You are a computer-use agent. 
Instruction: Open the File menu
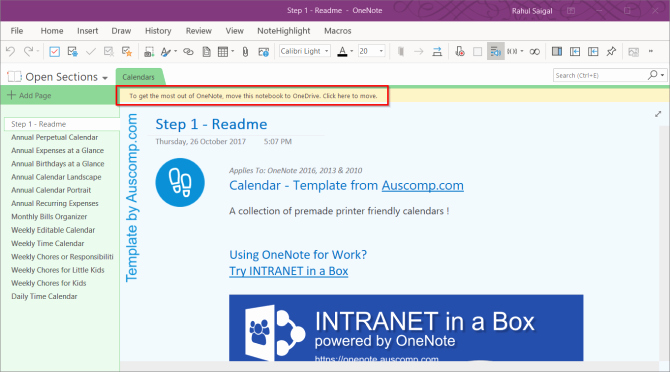tap(17, 31)
